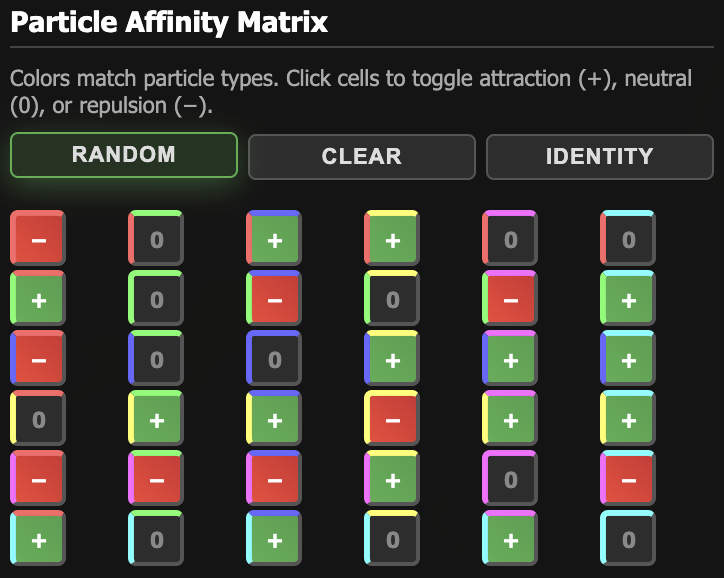724x578 pixels.
Task: Click magenta-row magenta-column neutral cell
Action: [510, 479]
